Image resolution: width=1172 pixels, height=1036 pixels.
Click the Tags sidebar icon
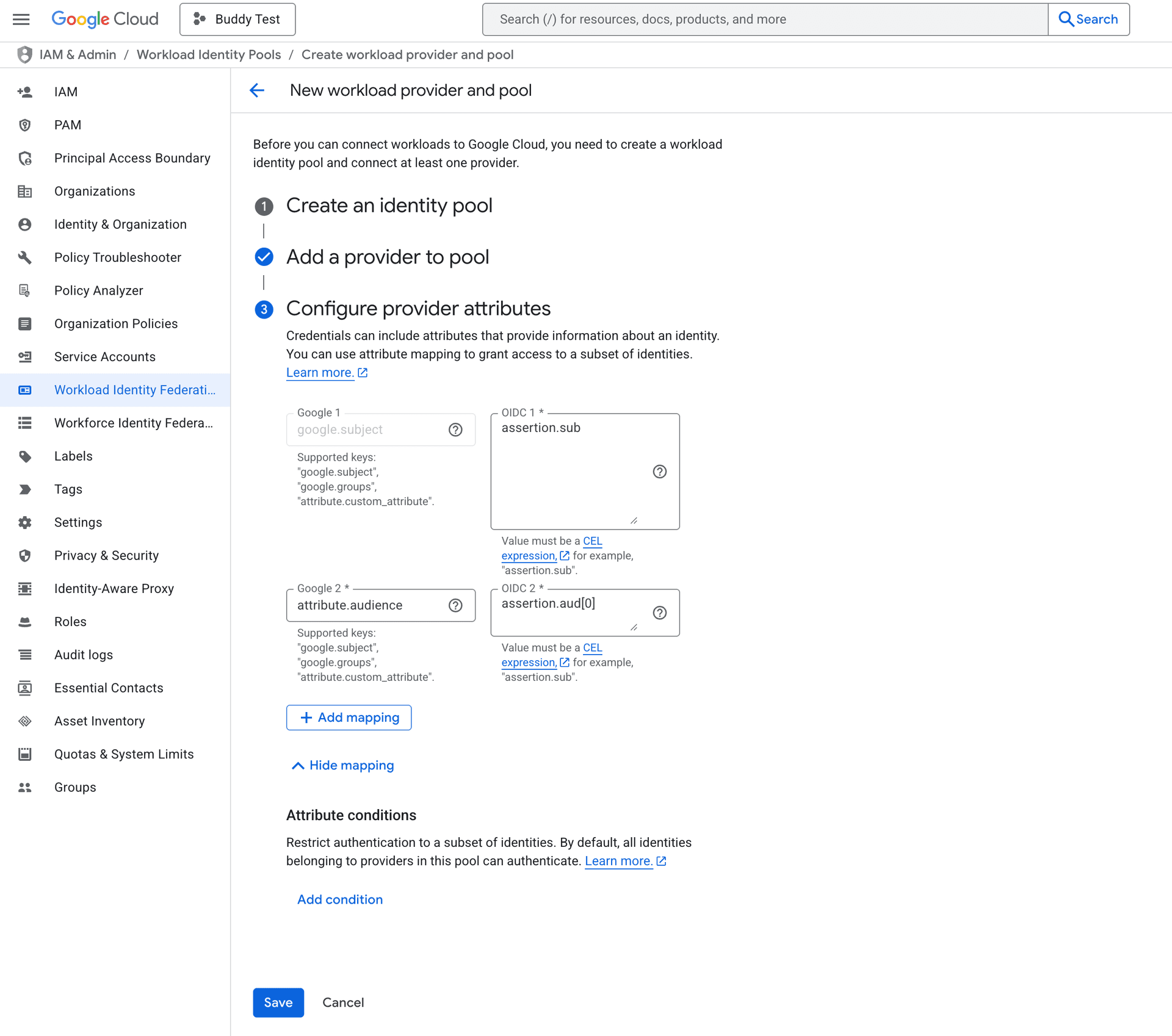point(25,489)
